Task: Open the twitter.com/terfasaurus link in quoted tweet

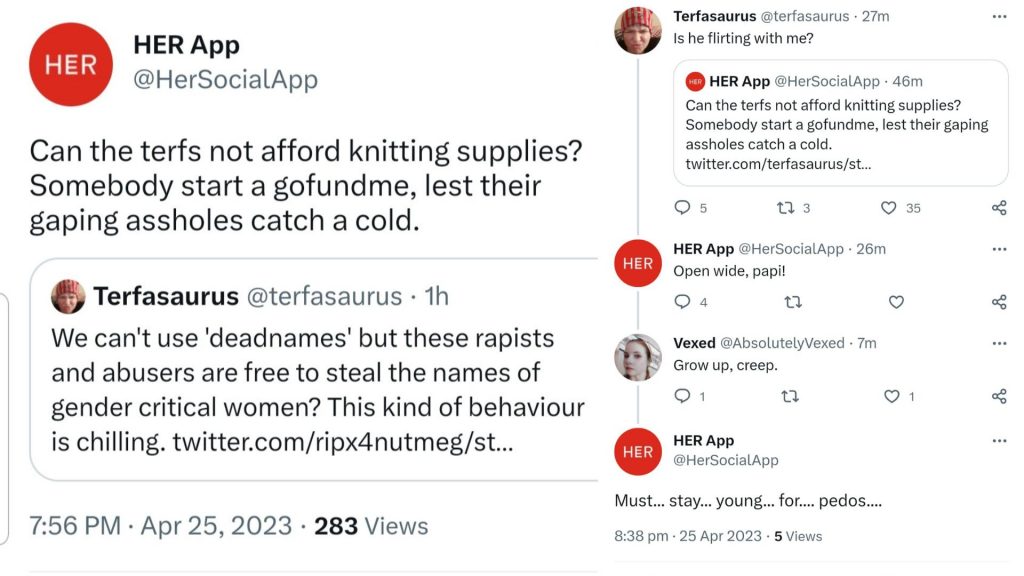Action: [x=778, y=164]
